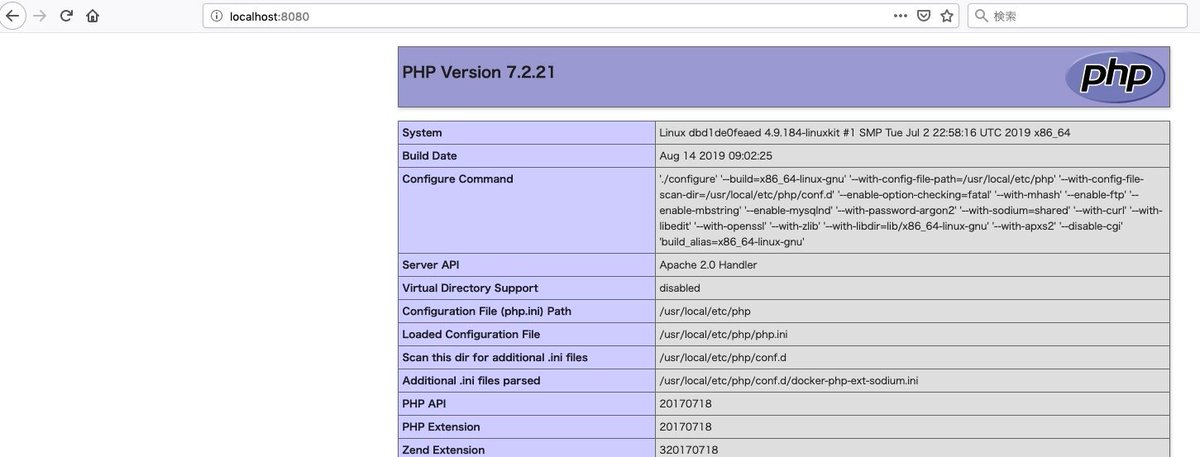
Task: Select the PHP Extension value 20170718
Action: 686,426
